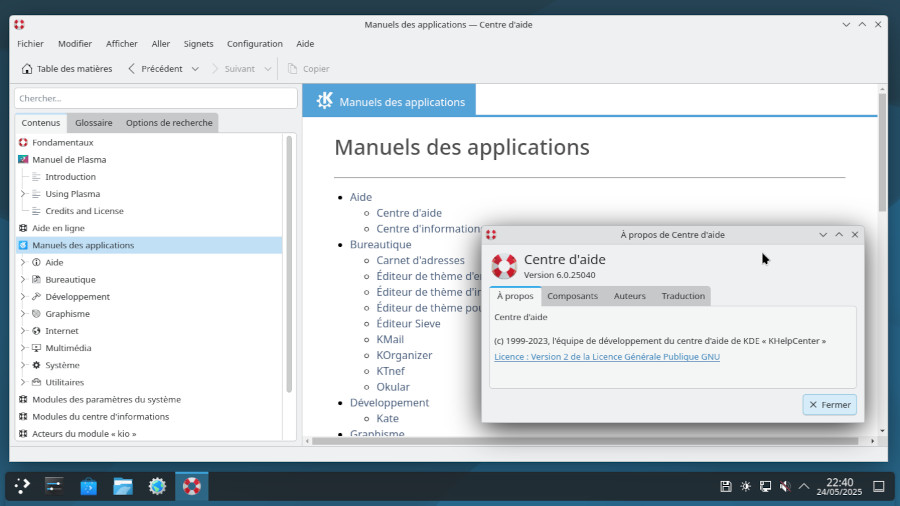Open the Suivant history dropdown arrow
This screenshot has height=506, width=900.
tap(267, 69)
